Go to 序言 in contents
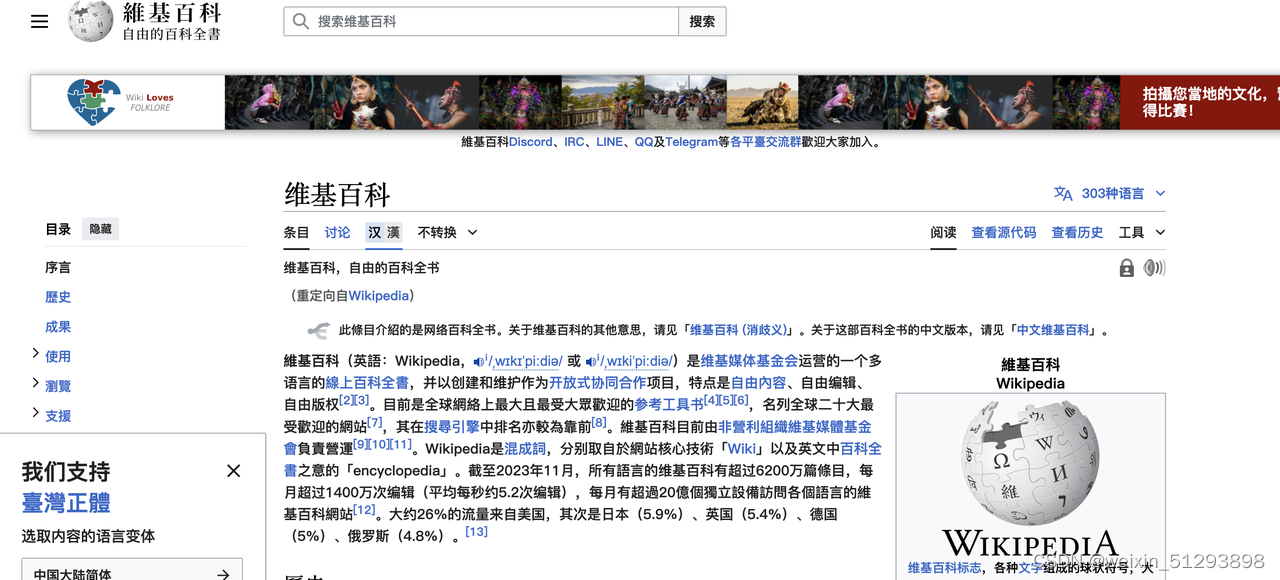The image size is (1280, 580). (x=58, y=268)
